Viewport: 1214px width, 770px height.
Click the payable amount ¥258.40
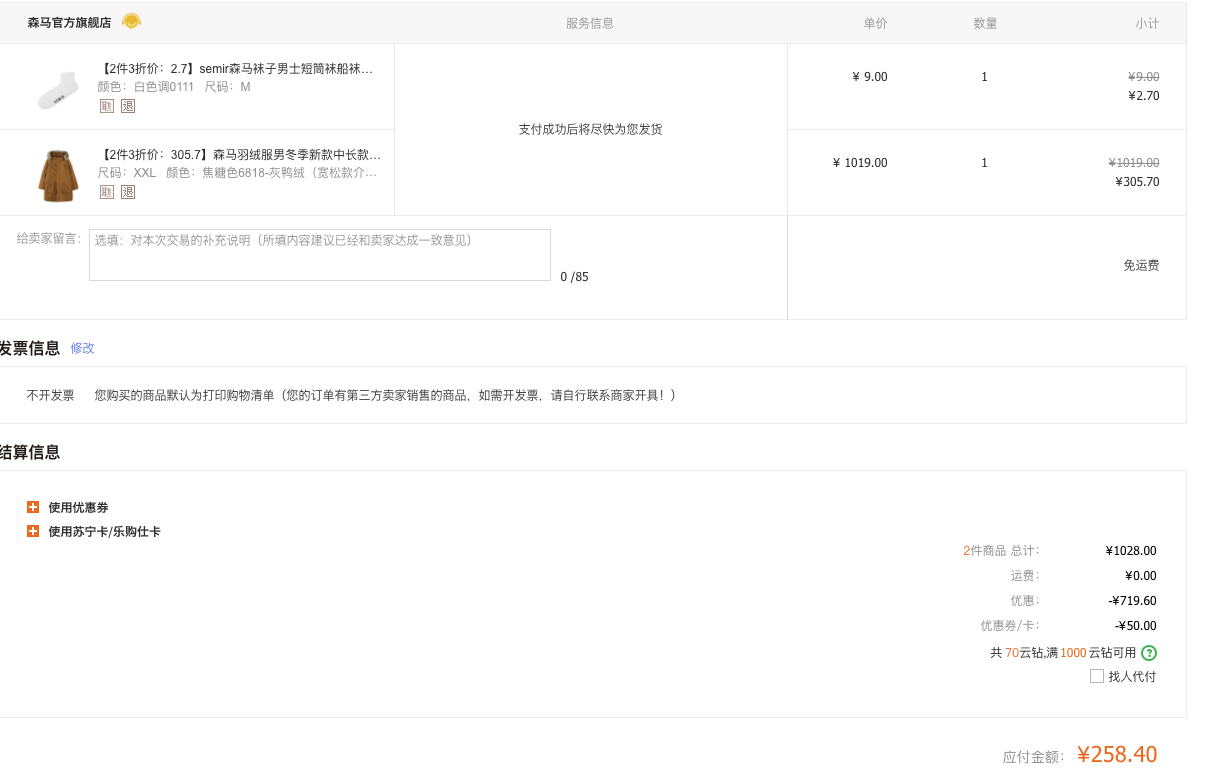[x=1117, y=754]
